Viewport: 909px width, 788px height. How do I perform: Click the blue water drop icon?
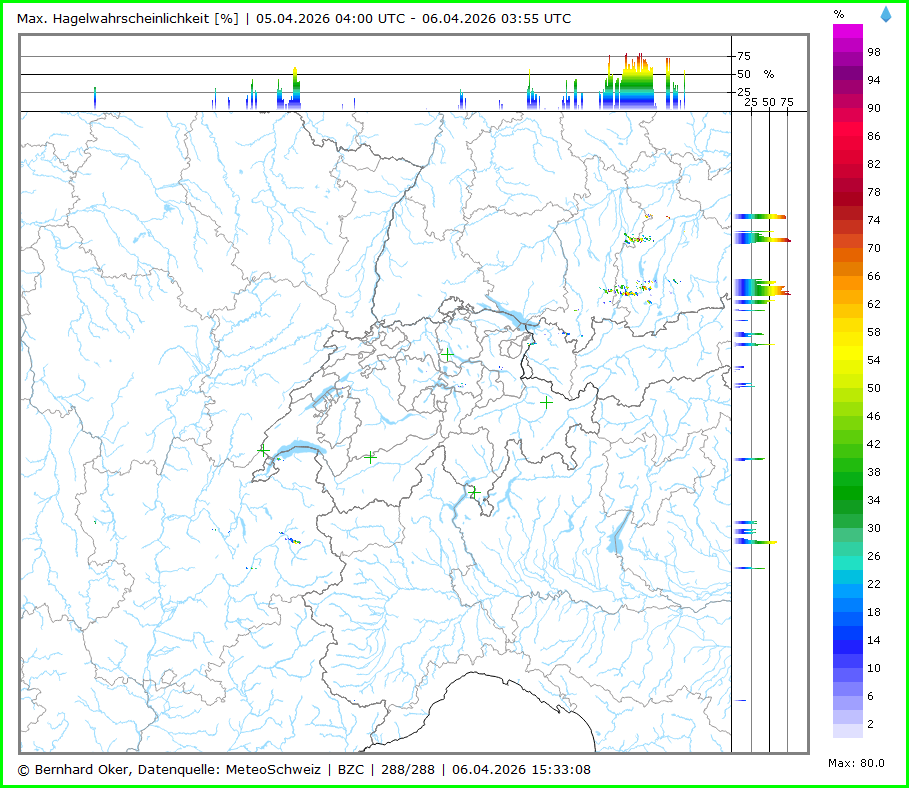click(x=885, y=14)
